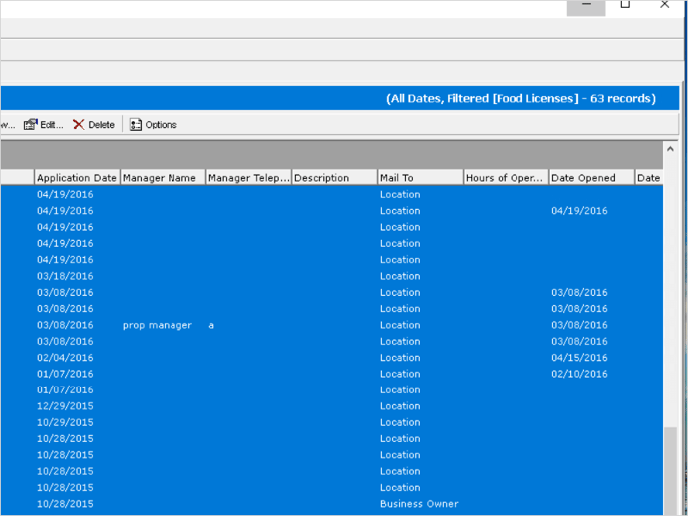The width and height of the screenshot is (688, 516).
Task: Maximize the window
Action: click(x=625, y=5)
